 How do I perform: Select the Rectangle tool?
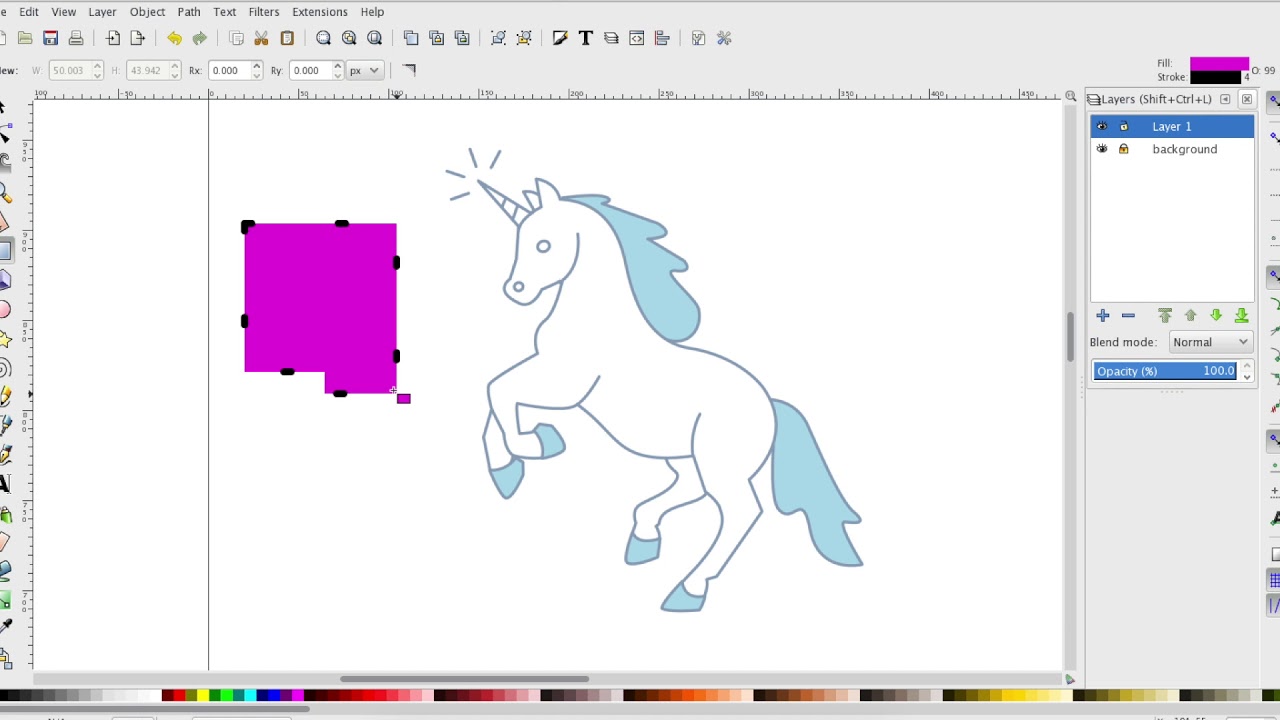[x=4, y=251]
